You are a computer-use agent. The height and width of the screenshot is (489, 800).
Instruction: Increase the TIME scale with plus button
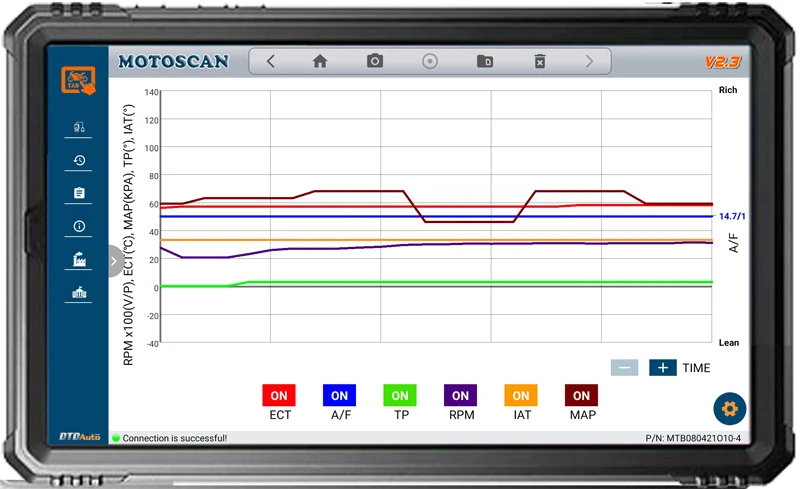click(663, 368)
